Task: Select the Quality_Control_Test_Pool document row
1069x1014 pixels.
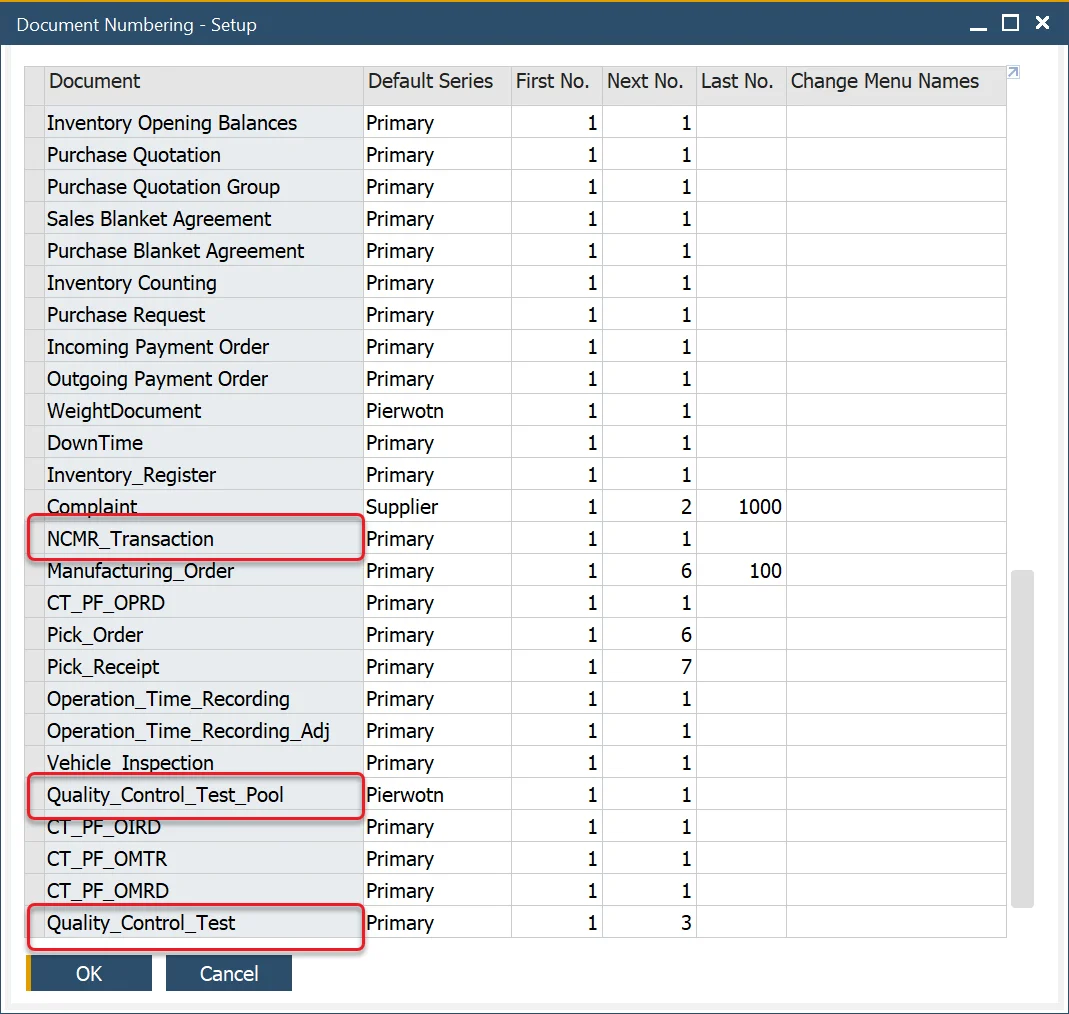Action: (165, 795)
